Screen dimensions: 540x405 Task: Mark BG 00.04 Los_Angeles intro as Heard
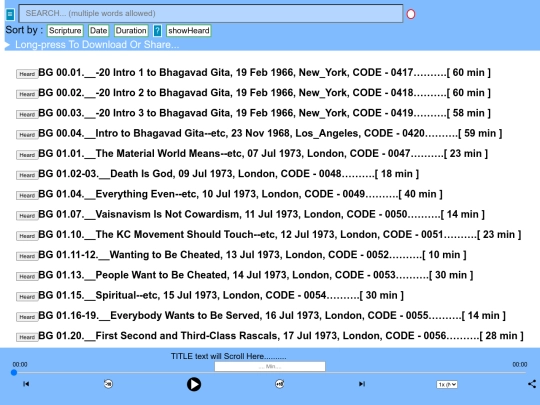tap(27, 135)
